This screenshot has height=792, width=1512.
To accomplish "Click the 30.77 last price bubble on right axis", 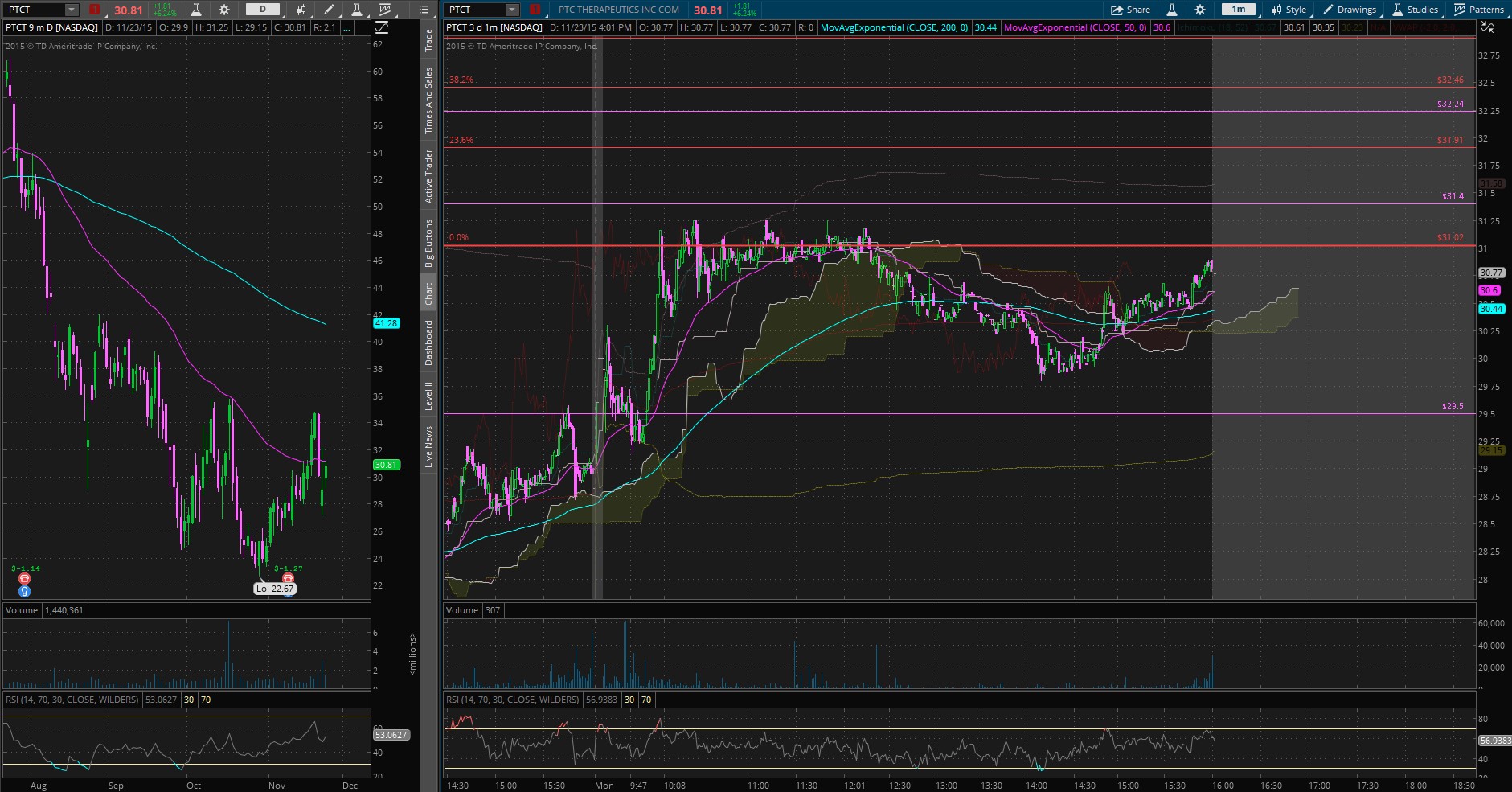I will tap(1491, 273).
